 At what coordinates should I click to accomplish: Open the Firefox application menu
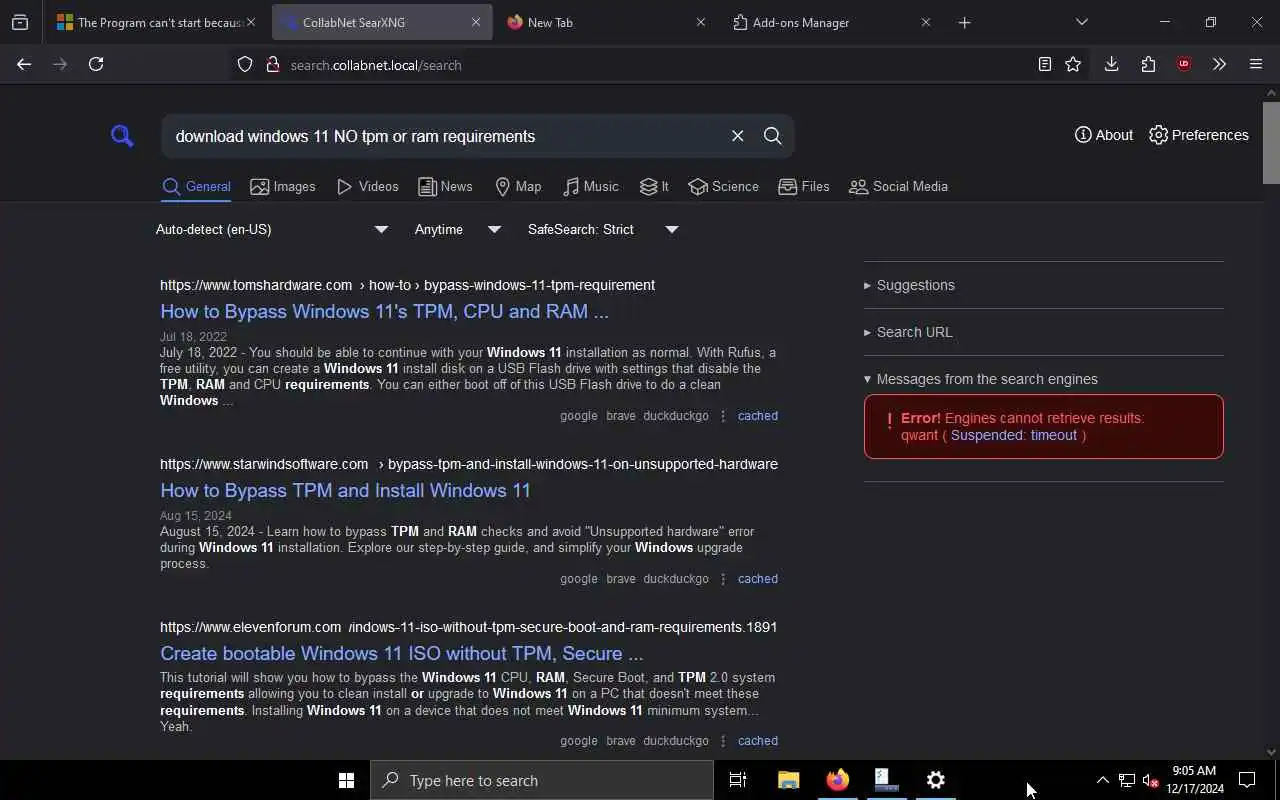pos(1256,64)
